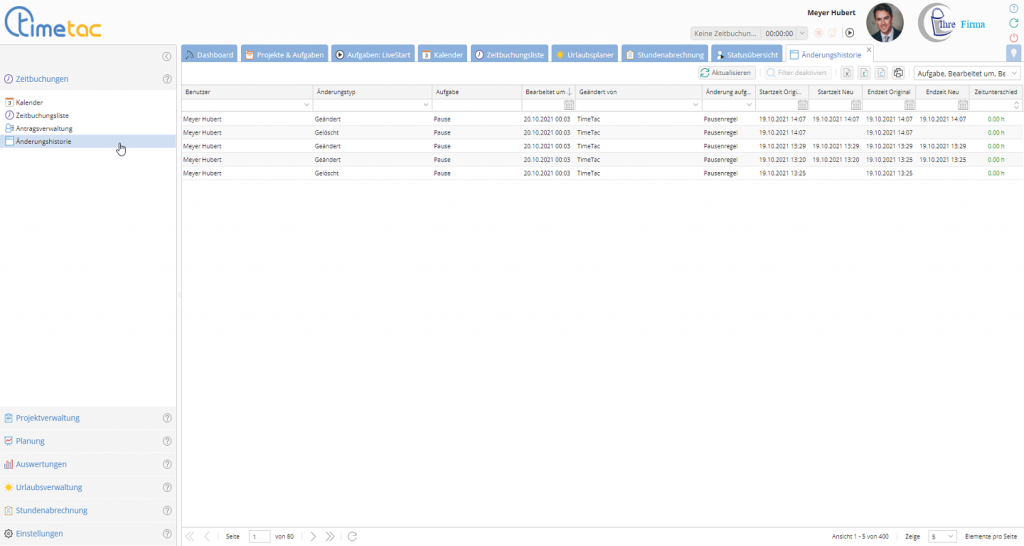Viewport: 1024px width, 546px height.
Task: Click the lightbulb tips icon
Action: coord(1013,54)
